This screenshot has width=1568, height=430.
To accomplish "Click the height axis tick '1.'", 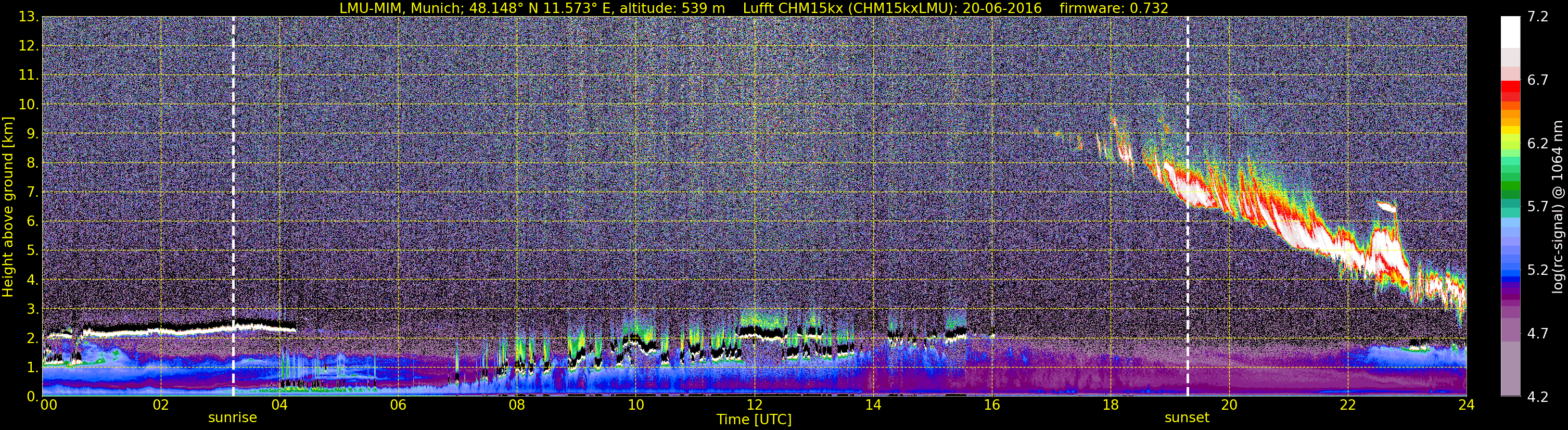I will point(32,368).
